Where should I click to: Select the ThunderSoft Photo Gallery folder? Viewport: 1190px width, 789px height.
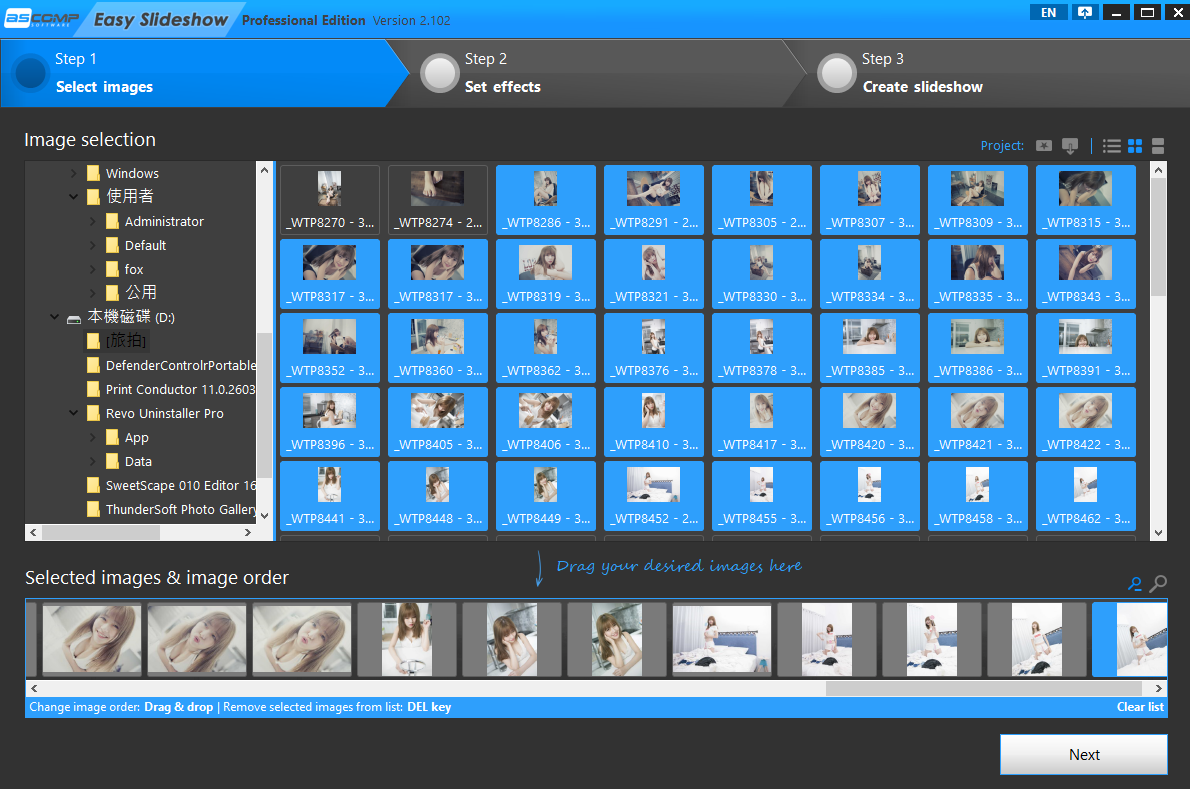(180, 509)
